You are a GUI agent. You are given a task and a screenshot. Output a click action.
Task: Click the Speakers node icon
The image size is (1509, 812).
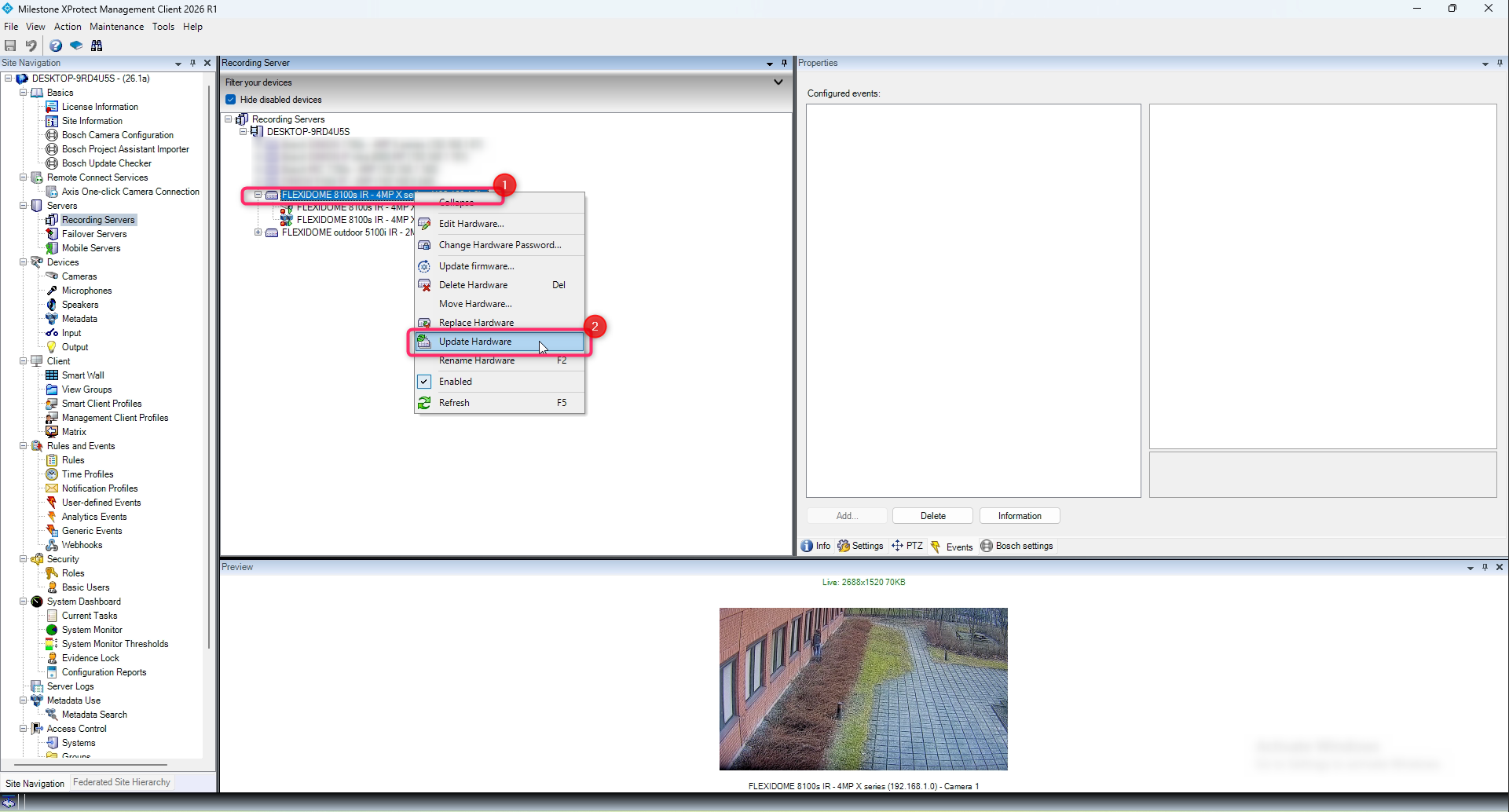[52, 305]
